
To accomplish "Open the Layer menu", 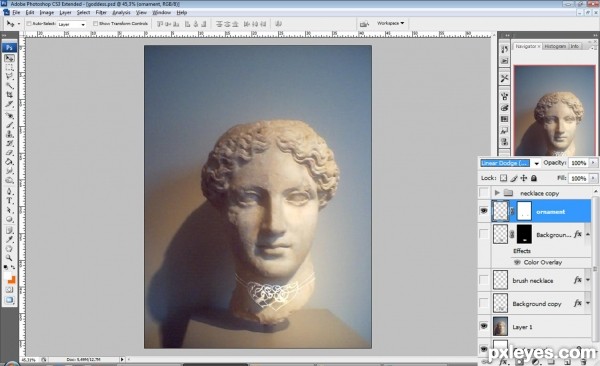I will pyautogui.click(x=65, y=13).
